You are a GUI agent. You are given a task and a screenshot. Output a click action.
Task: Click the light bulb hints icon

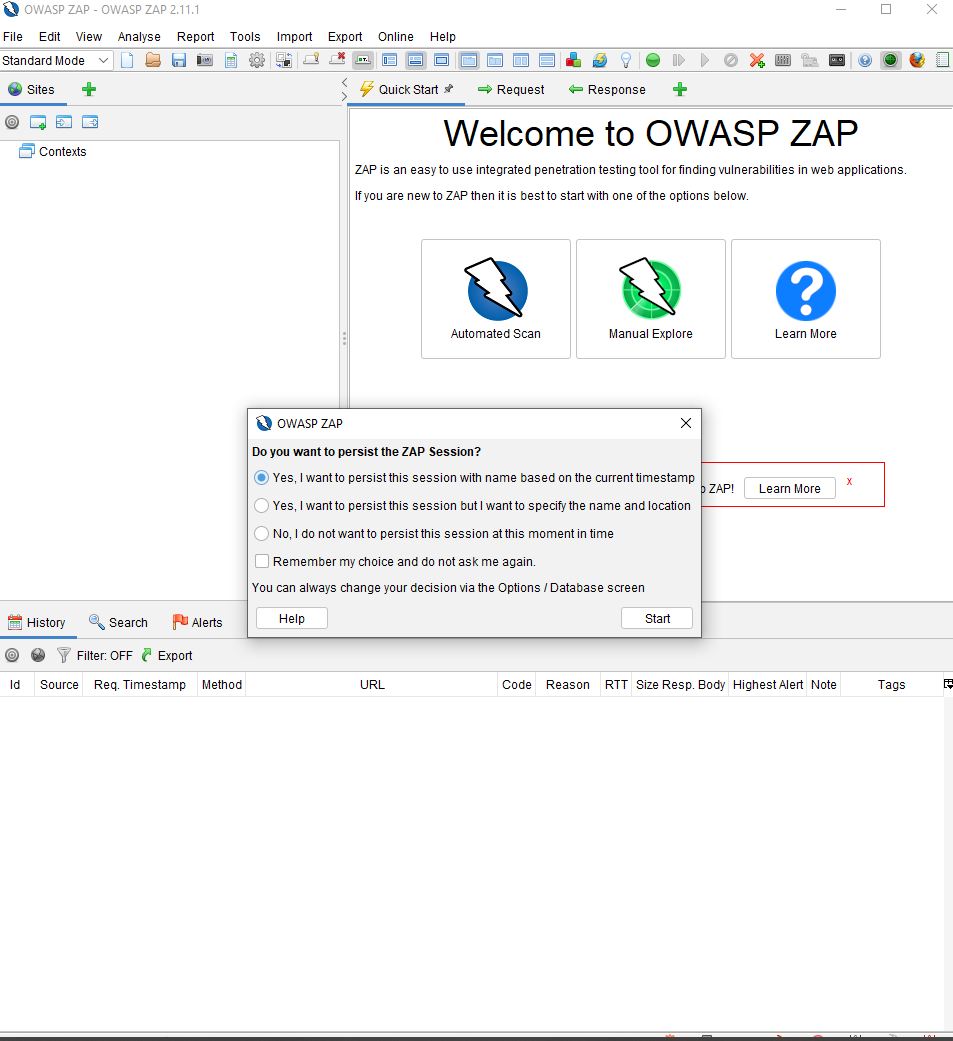[x=625, y=60]
